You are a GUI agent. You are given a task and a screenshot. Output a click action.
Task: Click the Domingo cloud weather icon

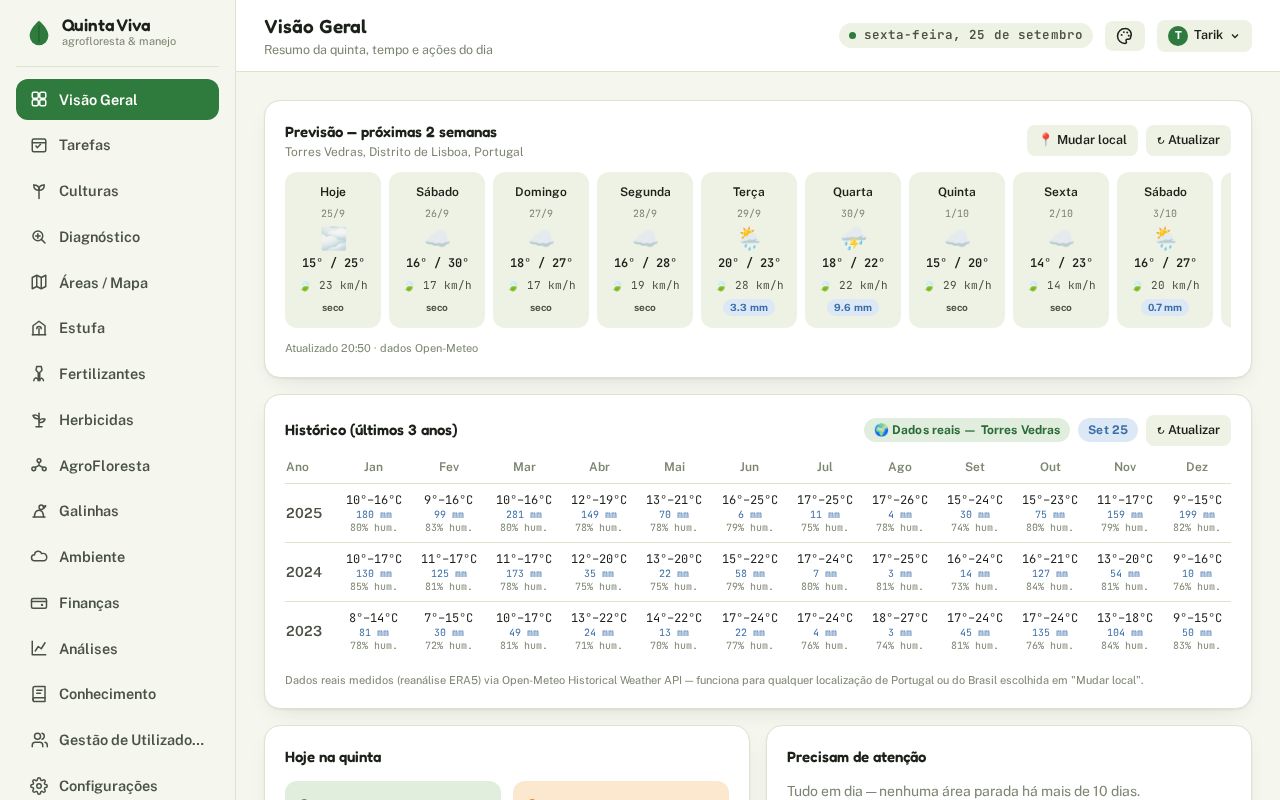tap(541, 238)
